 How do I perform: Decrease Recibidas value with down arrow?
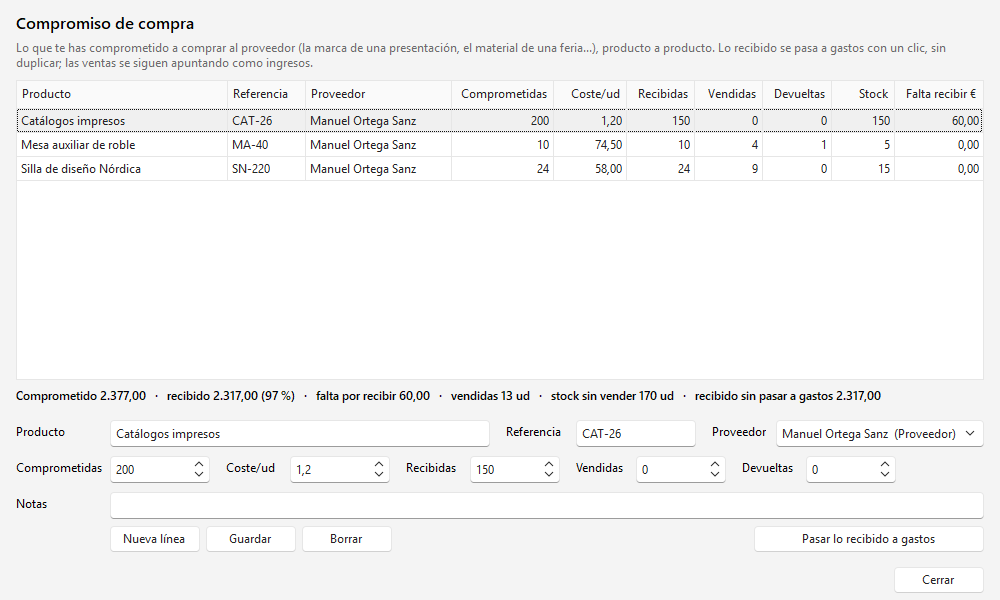tap(549, 474)
